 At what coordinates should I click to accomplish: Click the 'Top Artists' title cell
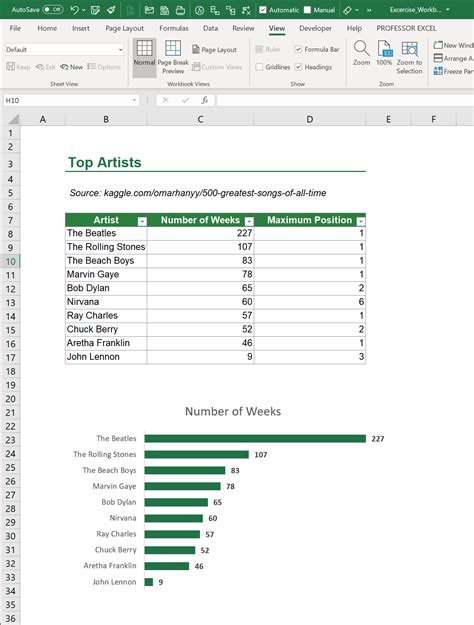pyautogui.click(x=105, y=163)
